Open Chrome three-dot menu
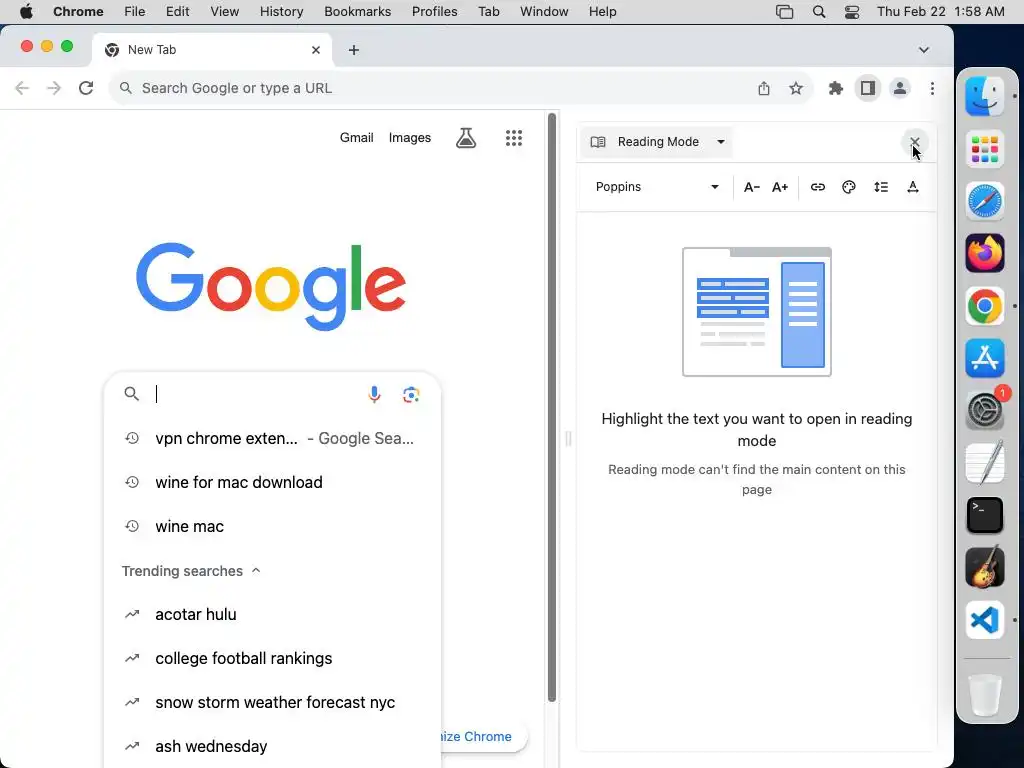The width and height of the screenshot is (1024, 768). (x=932, y=88)
